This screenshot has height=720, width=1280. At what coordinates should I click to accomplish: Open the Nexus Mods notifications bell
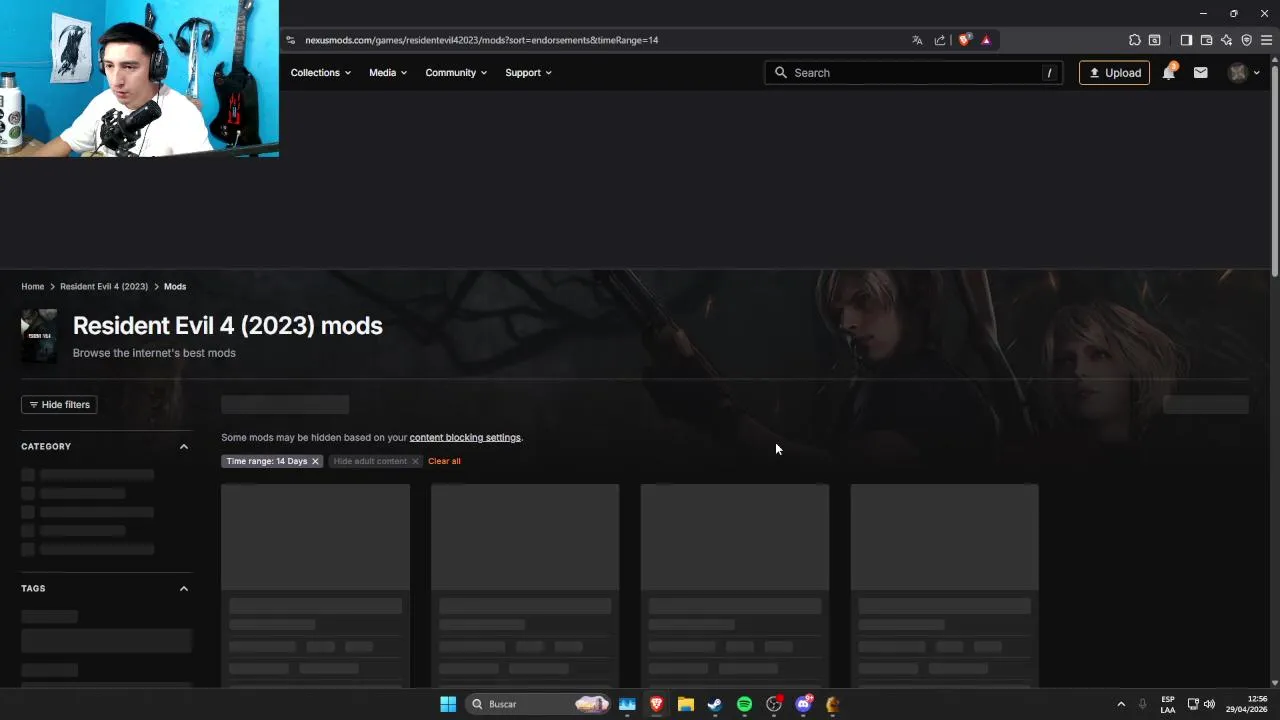[x=1168, y=72]
